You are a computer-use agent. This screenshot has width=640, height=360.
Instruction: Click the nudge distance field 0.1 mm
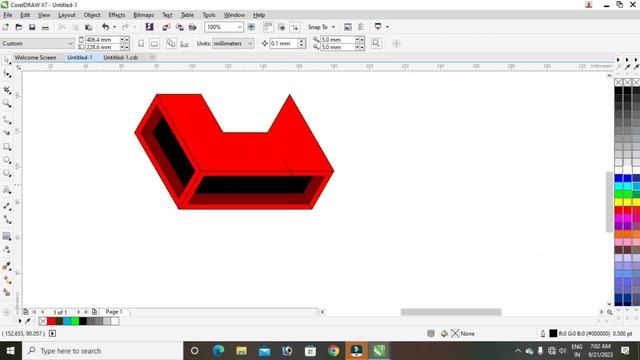tap(283, 43)
